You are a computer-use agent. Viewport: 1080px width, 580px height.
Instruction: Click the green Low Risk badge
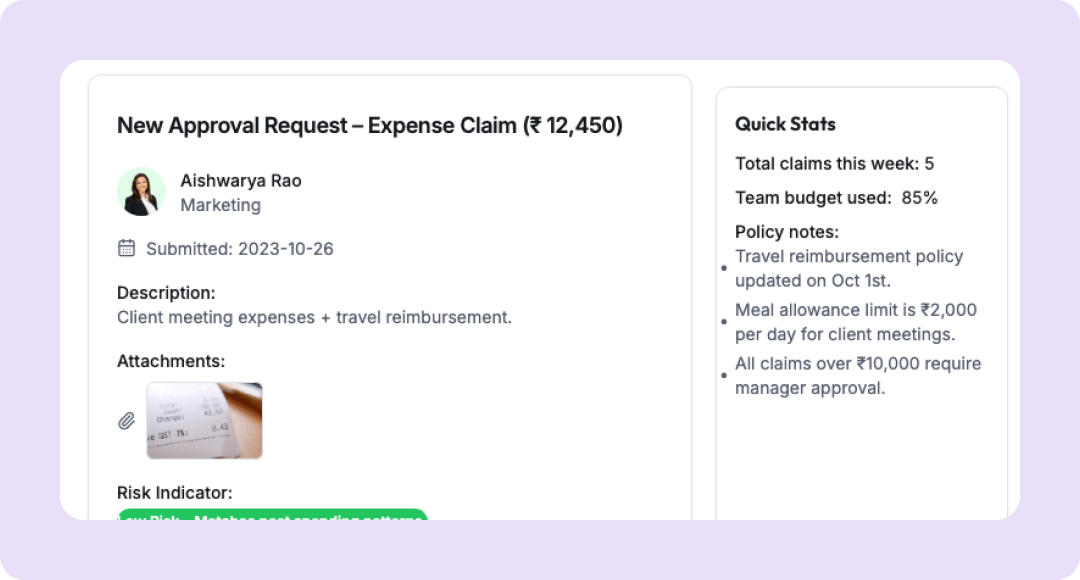(272, 515)
